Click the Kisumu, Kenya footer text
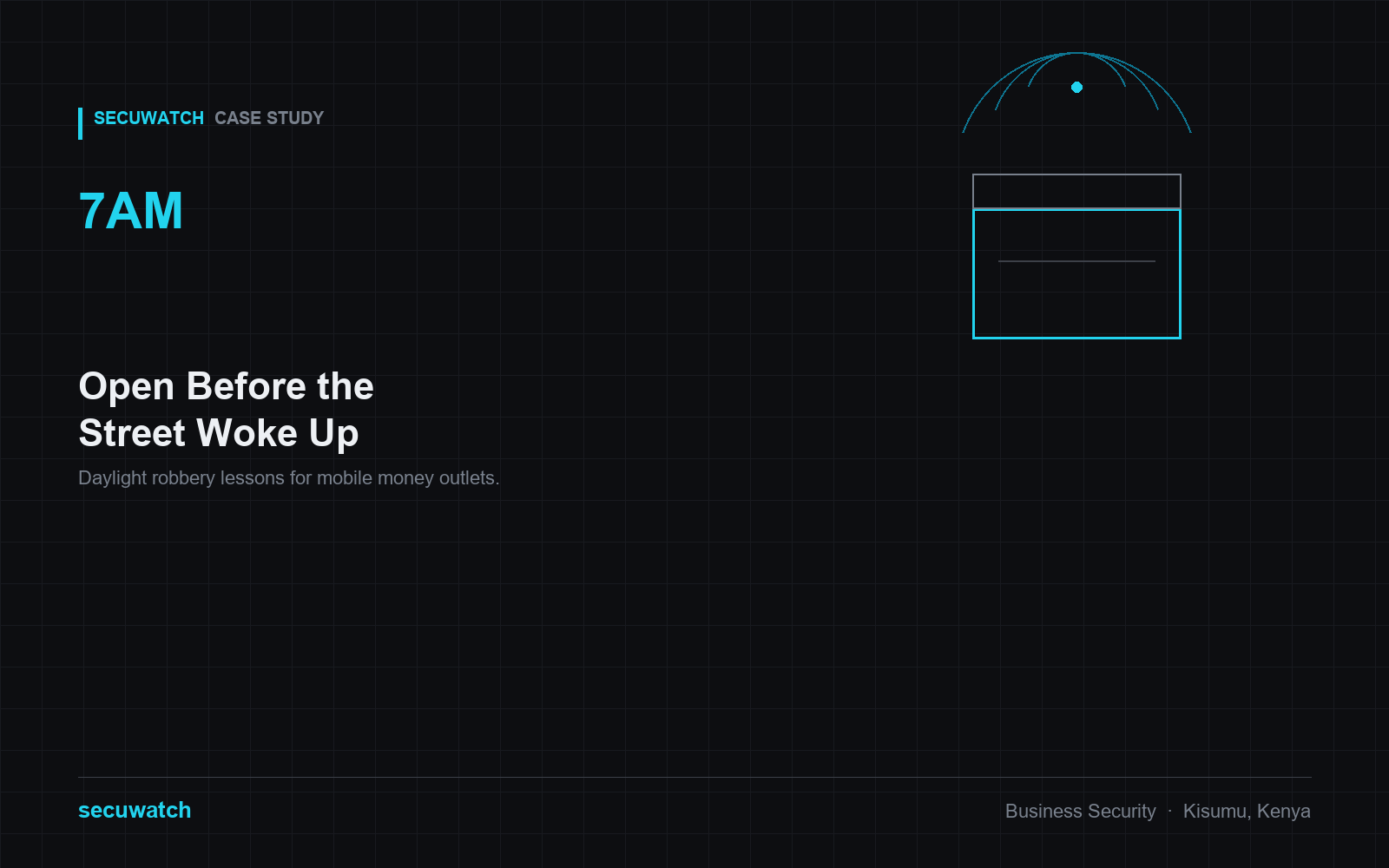The image size is (1389, 868). click(1247, 811)
